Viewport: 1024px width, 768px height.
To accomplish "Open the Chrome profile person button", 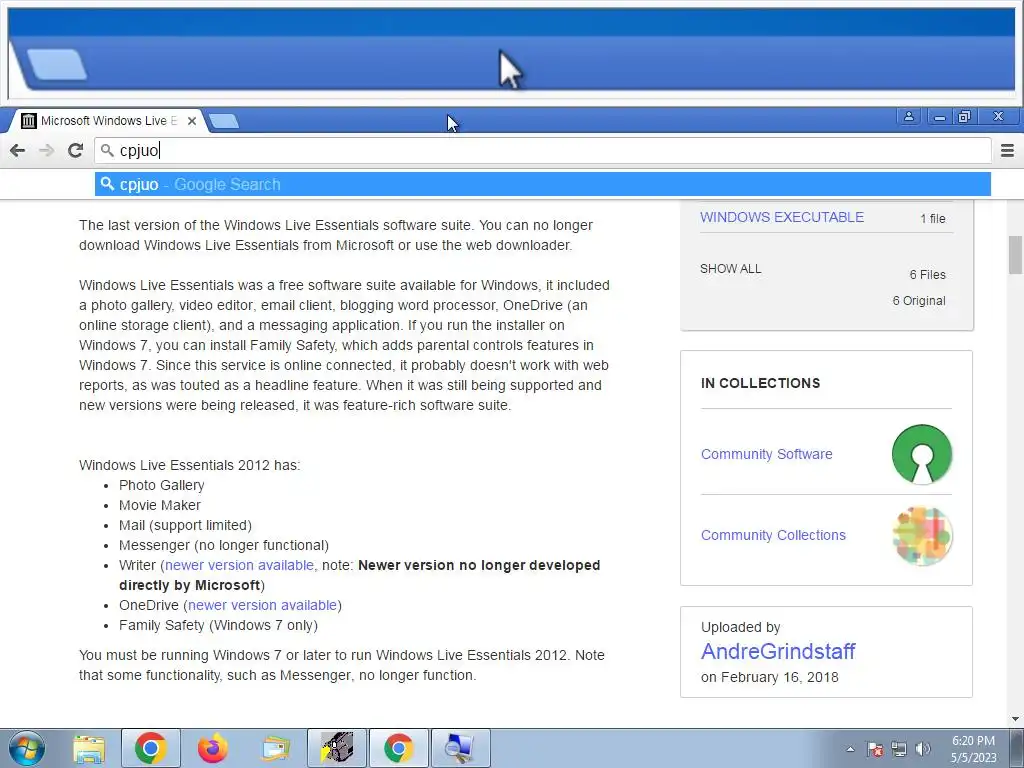I will (908, 117).
